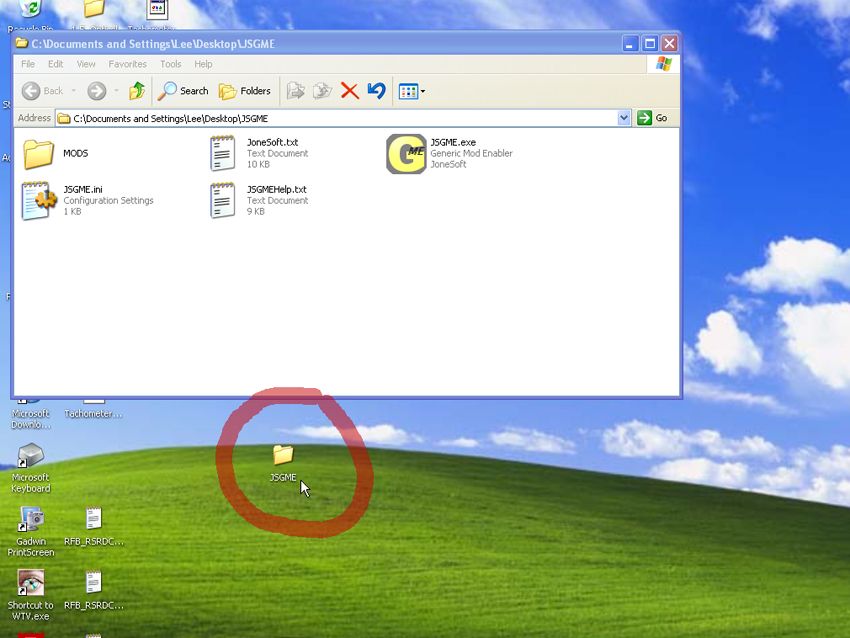Minimize the Explorer window

click(x=630, y=43)
